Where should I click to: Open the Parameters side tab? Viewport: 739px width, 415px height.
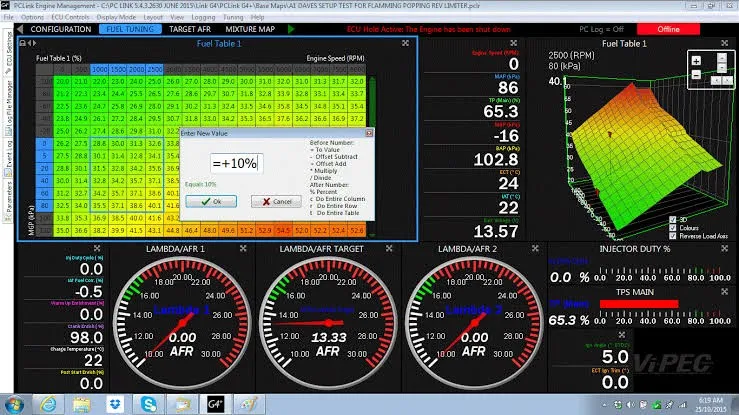(8, 201)
